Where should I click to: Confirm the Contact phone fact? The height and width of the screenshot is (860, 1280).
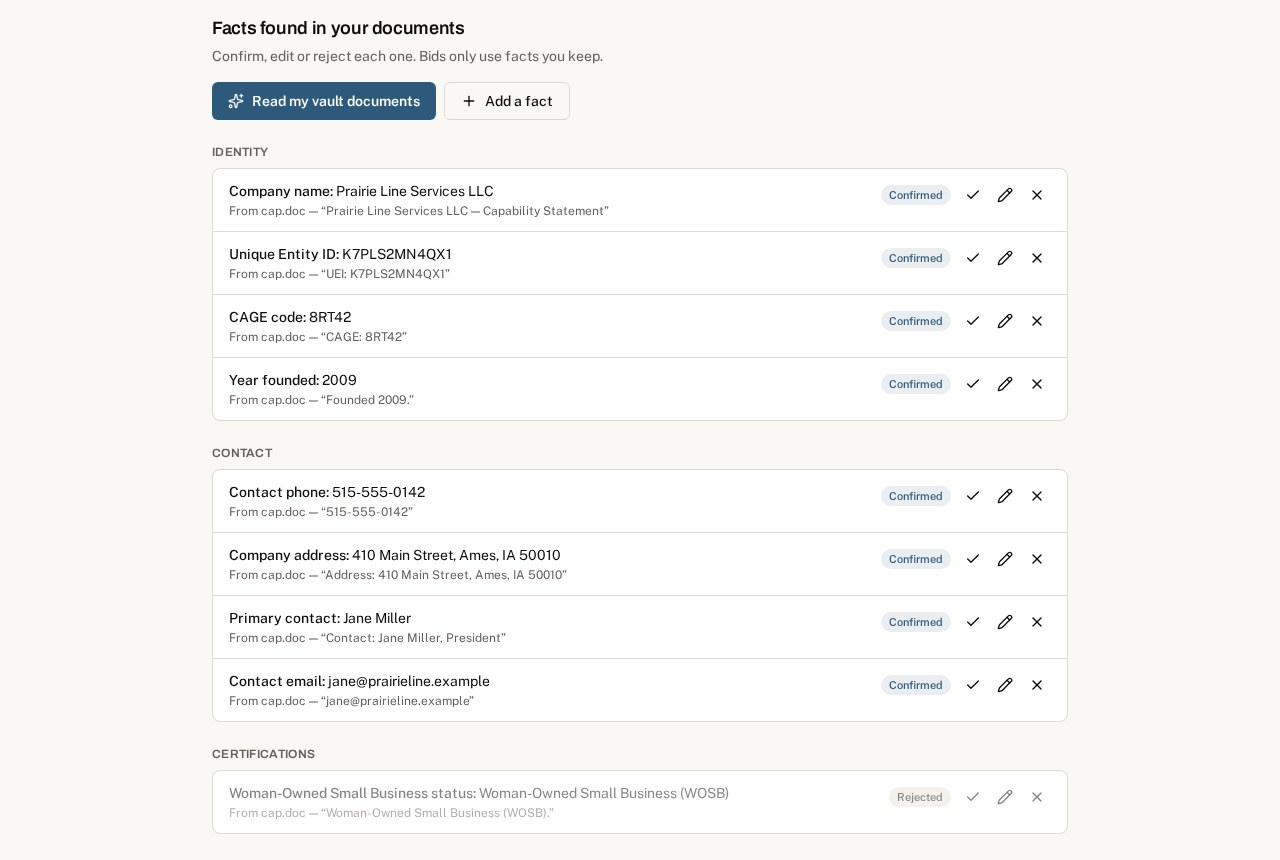tap(973, 496)
